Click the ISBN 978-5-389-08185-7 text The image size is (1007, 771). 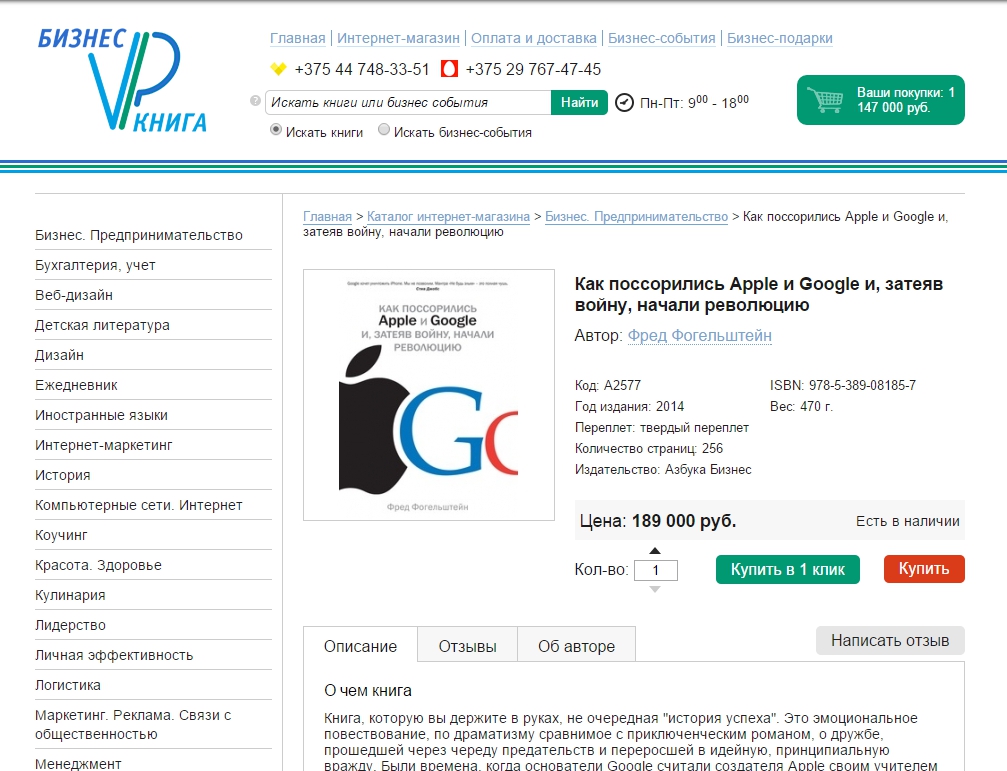[x=843, y=385]
